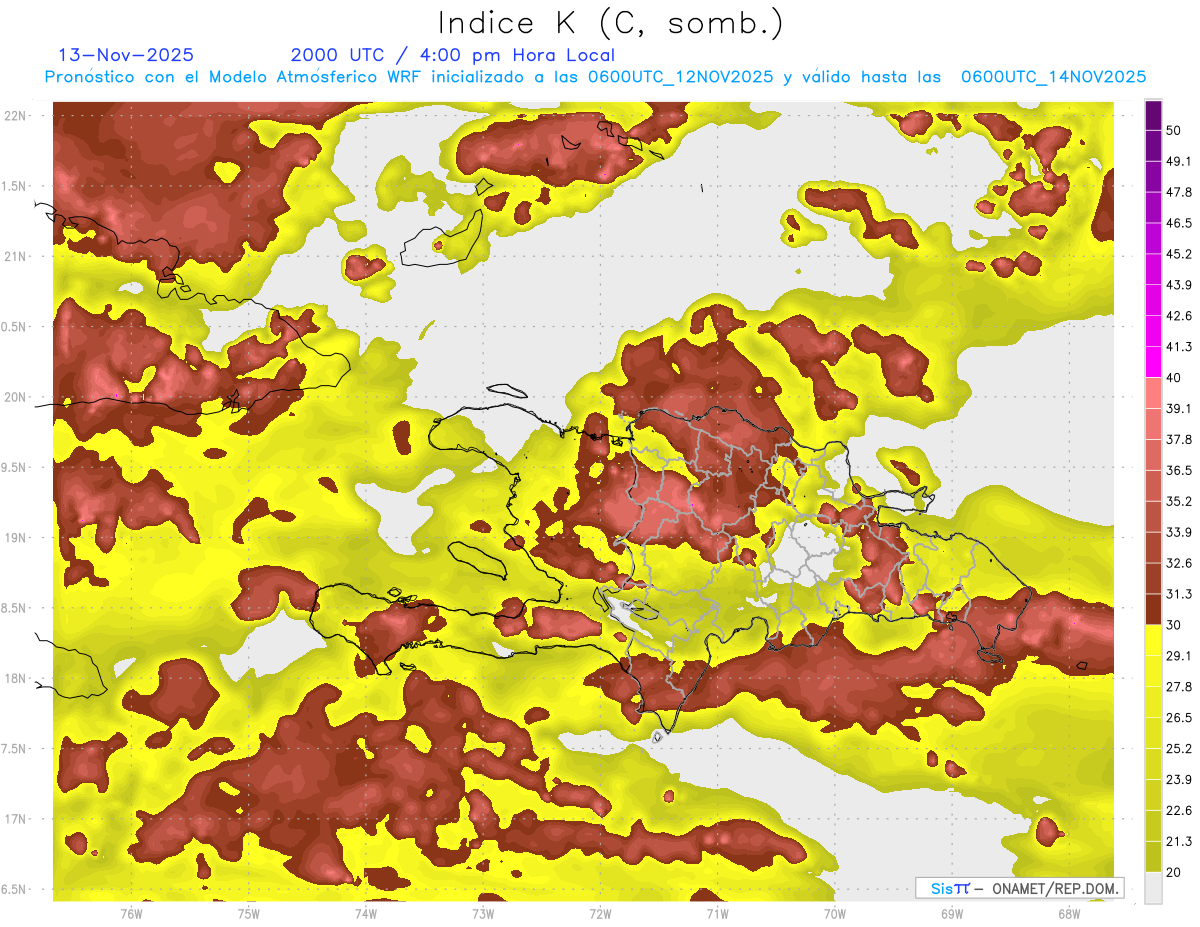Click the colorbar value 32.6
1200x927 pixels.
tap(1179, 563)
